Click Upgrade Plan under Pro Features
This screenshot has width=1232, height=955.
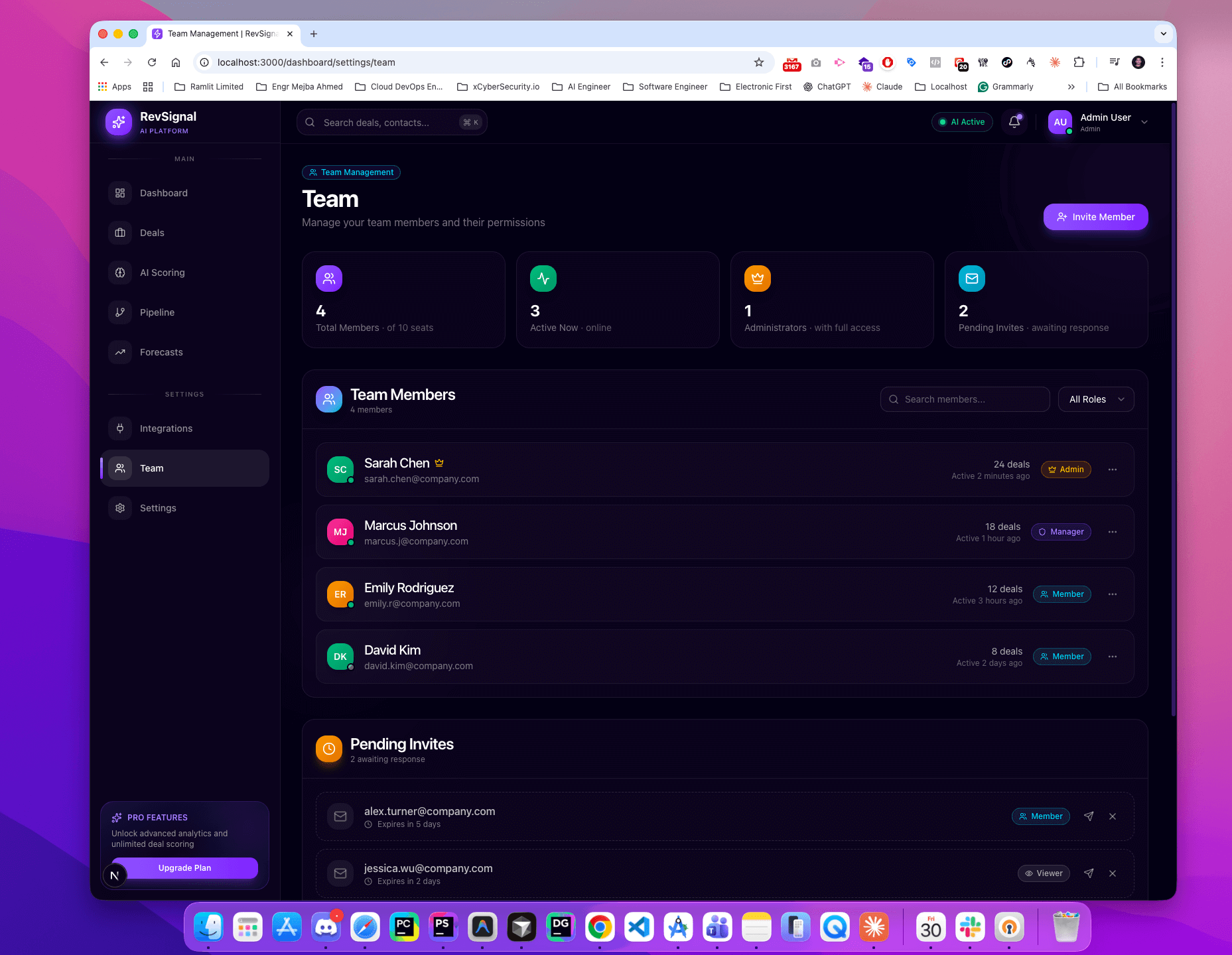click(x=184, y=868)
